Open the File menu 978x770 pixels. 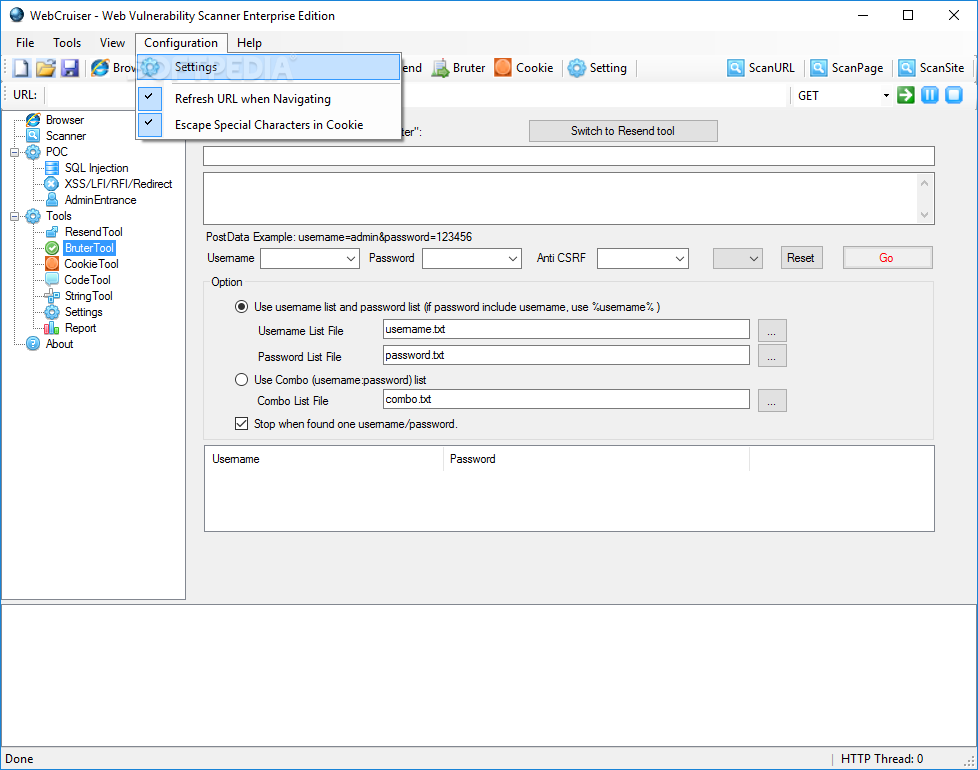click(25, 43)
